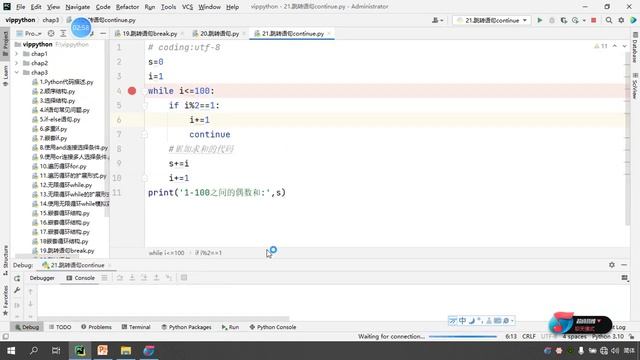Open the File menu
The image size is (640, 360).
20,7
